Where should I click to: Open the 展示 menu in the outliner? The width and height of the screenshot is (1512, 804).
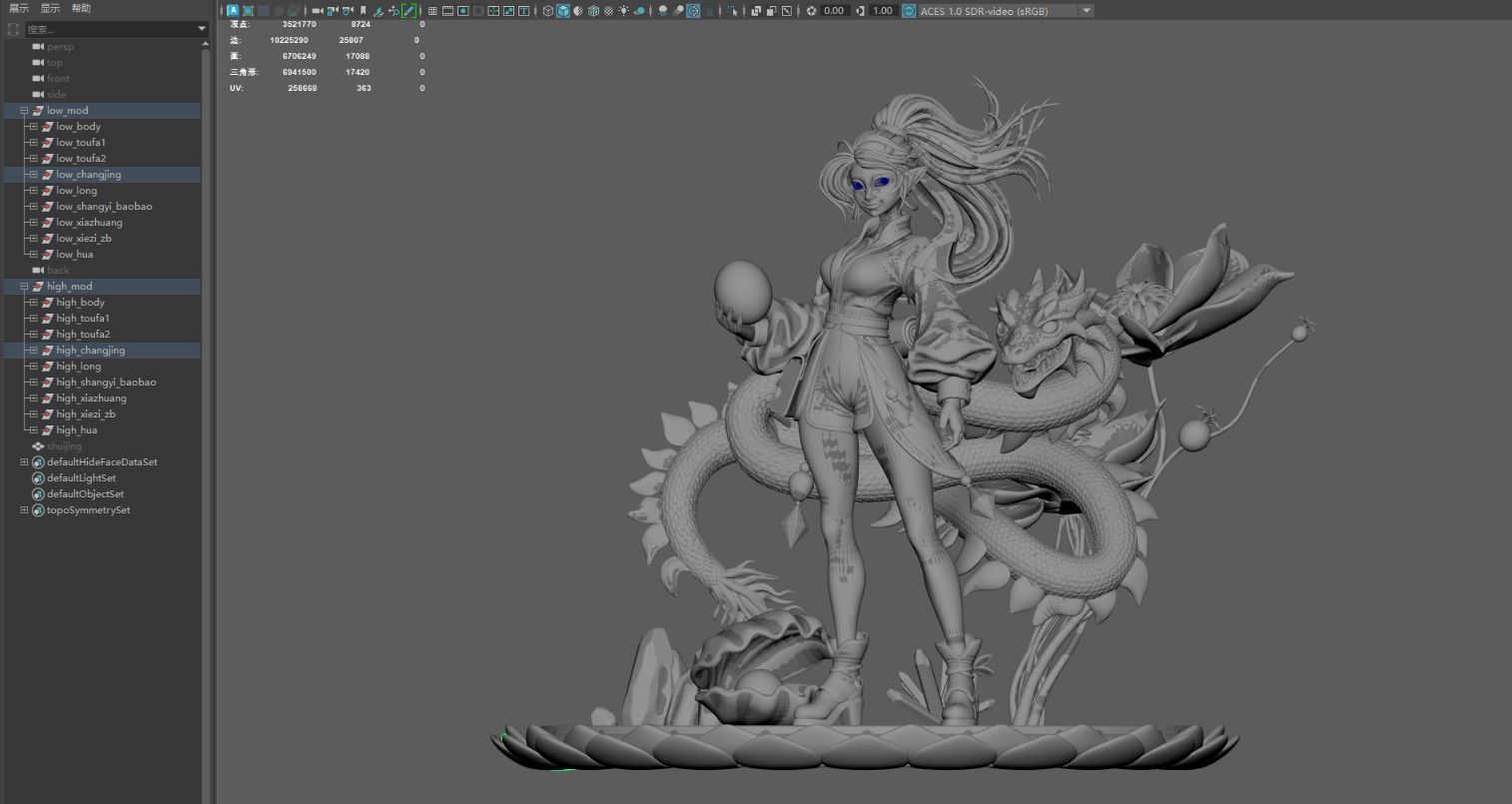[19, 8]
